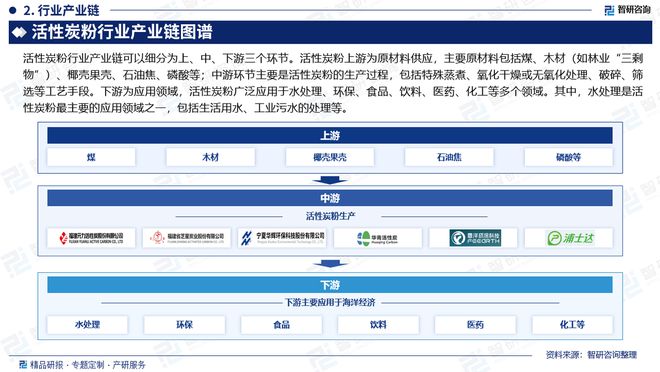
Task: Click the 福建元力活性炭 company logo
Action: (x=91, y=238)
